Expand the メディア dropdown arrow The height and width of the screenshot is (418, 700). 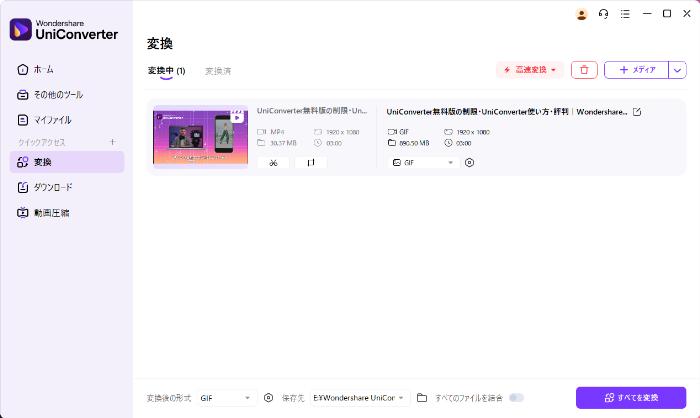click(x=677, y=70)
